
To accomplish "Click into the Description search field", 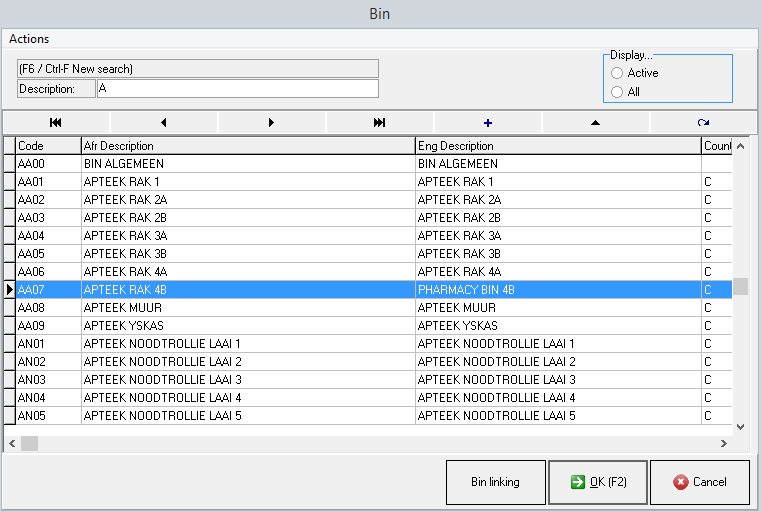I will click(237, 89).
